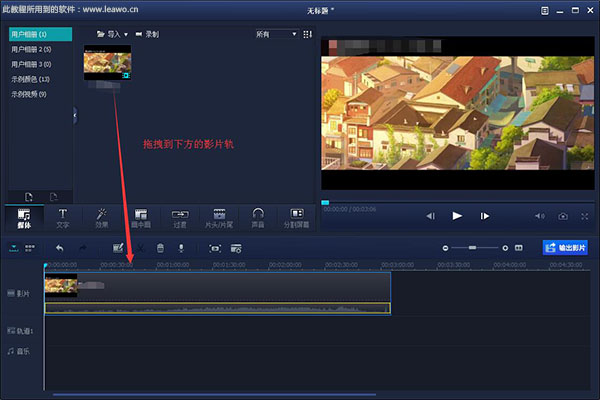This screenshot has height=400, width=600.
Task: Click timeline ruler at 00:01:00:00
Action: pos(173,265)
